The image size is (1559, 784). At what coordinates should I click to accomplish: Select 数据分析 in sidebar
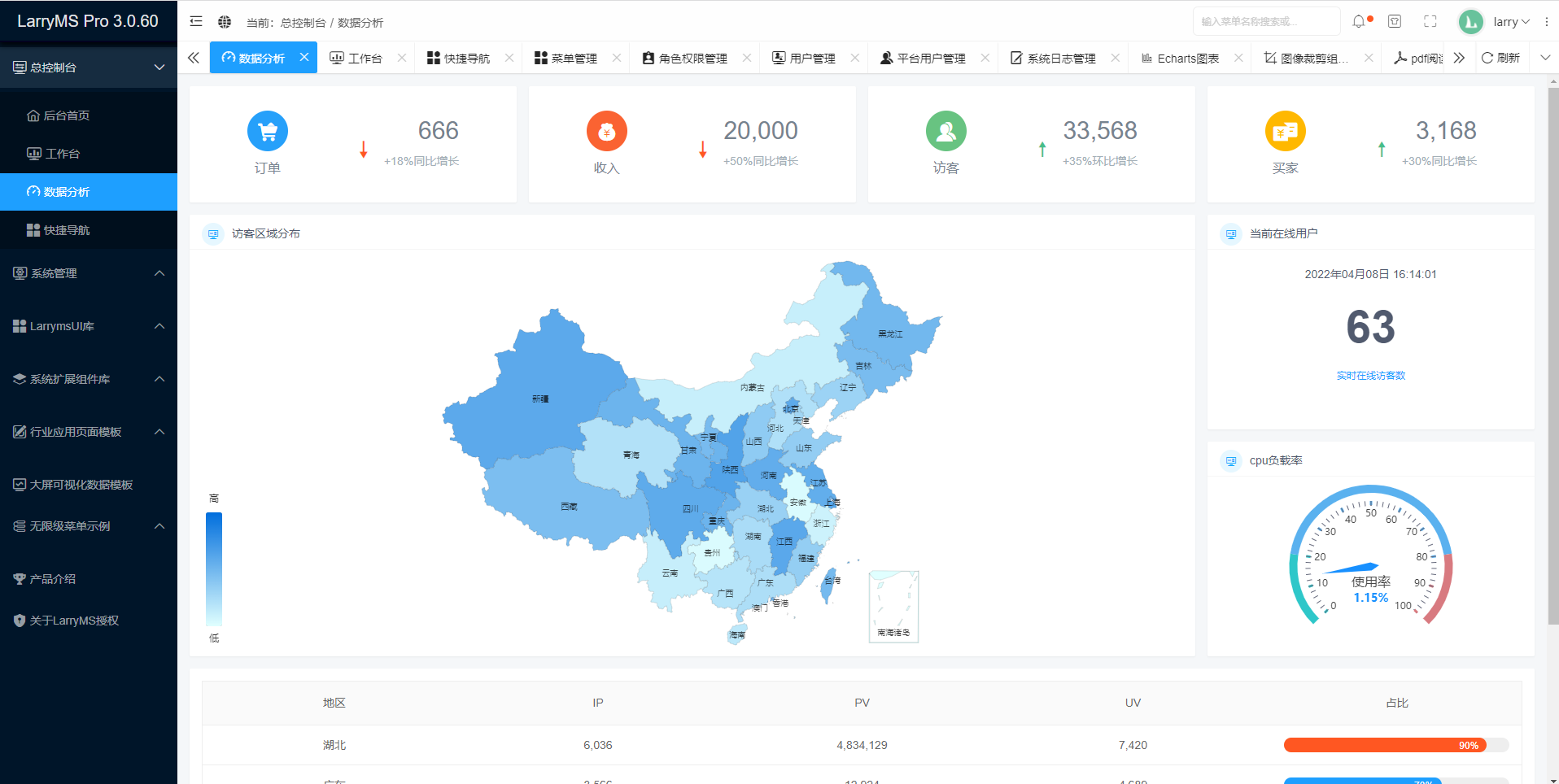(89, 192)
